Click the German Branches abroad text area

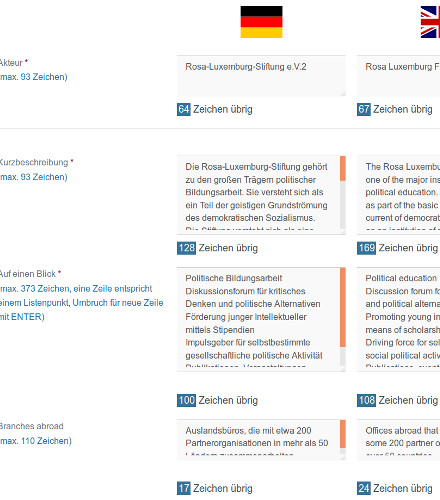[258, 440]
